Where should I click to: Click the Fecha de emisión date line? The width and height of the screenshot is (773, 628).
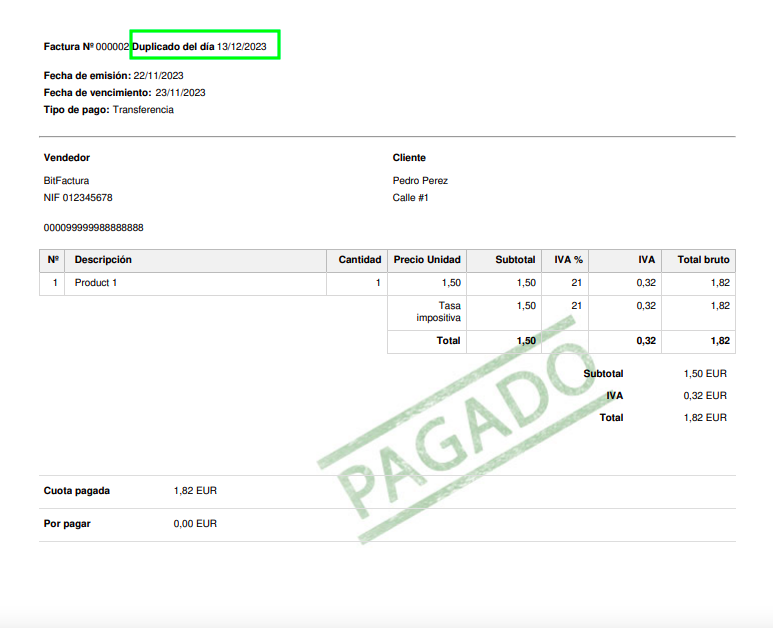(x=113, y=76)
